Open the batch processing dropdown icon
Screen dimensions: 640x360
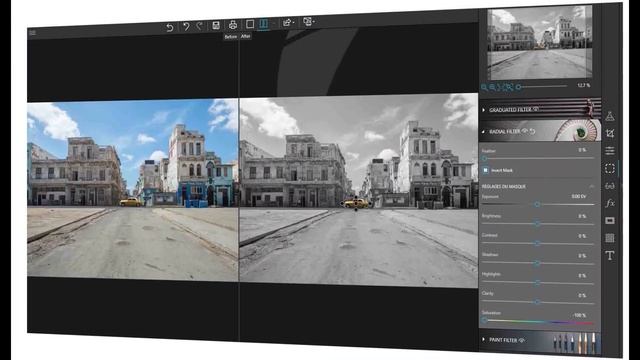tap(308, 21)
